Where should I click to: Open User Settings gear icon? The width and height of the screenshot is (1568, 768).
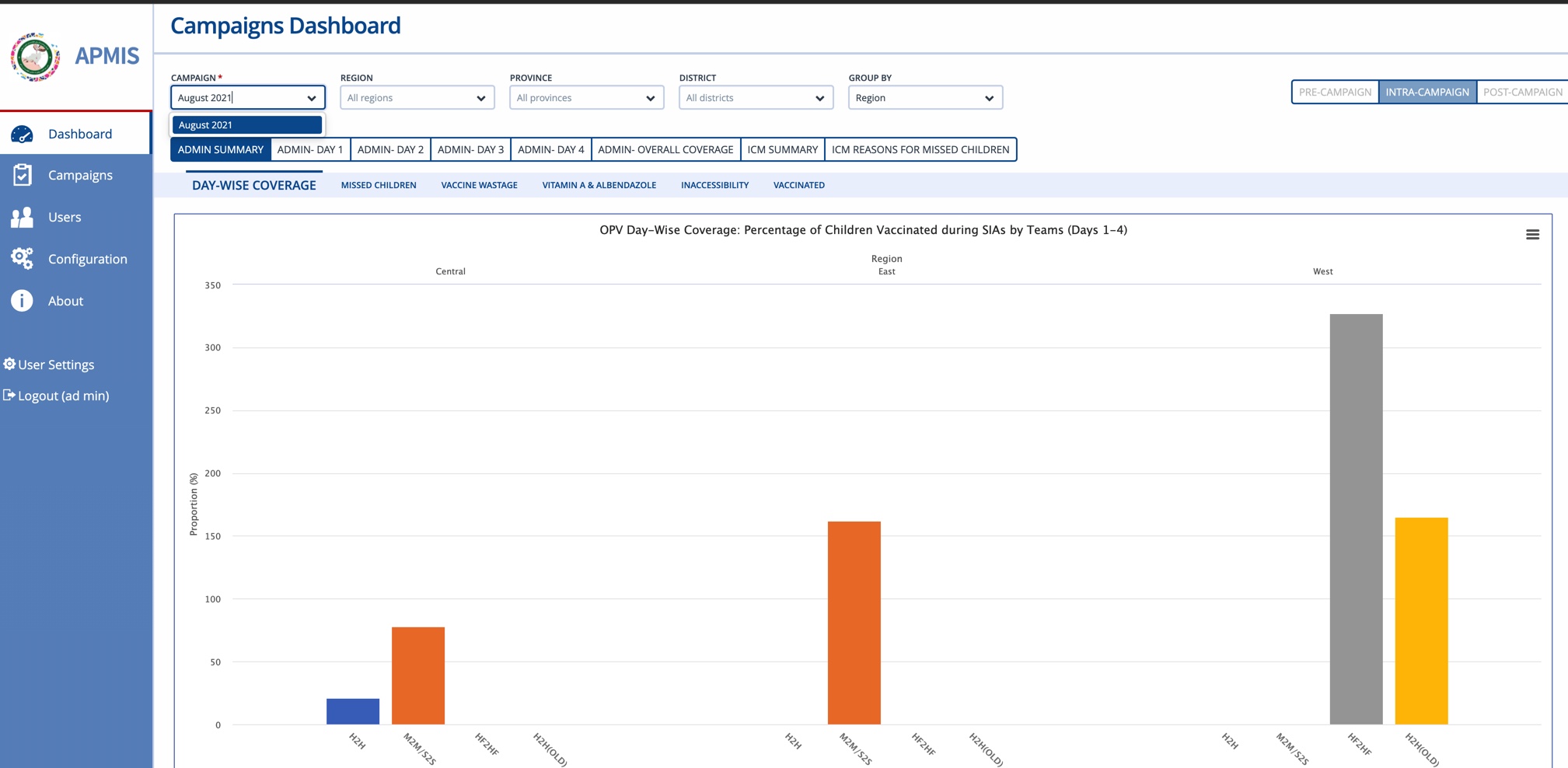[10, 364]
